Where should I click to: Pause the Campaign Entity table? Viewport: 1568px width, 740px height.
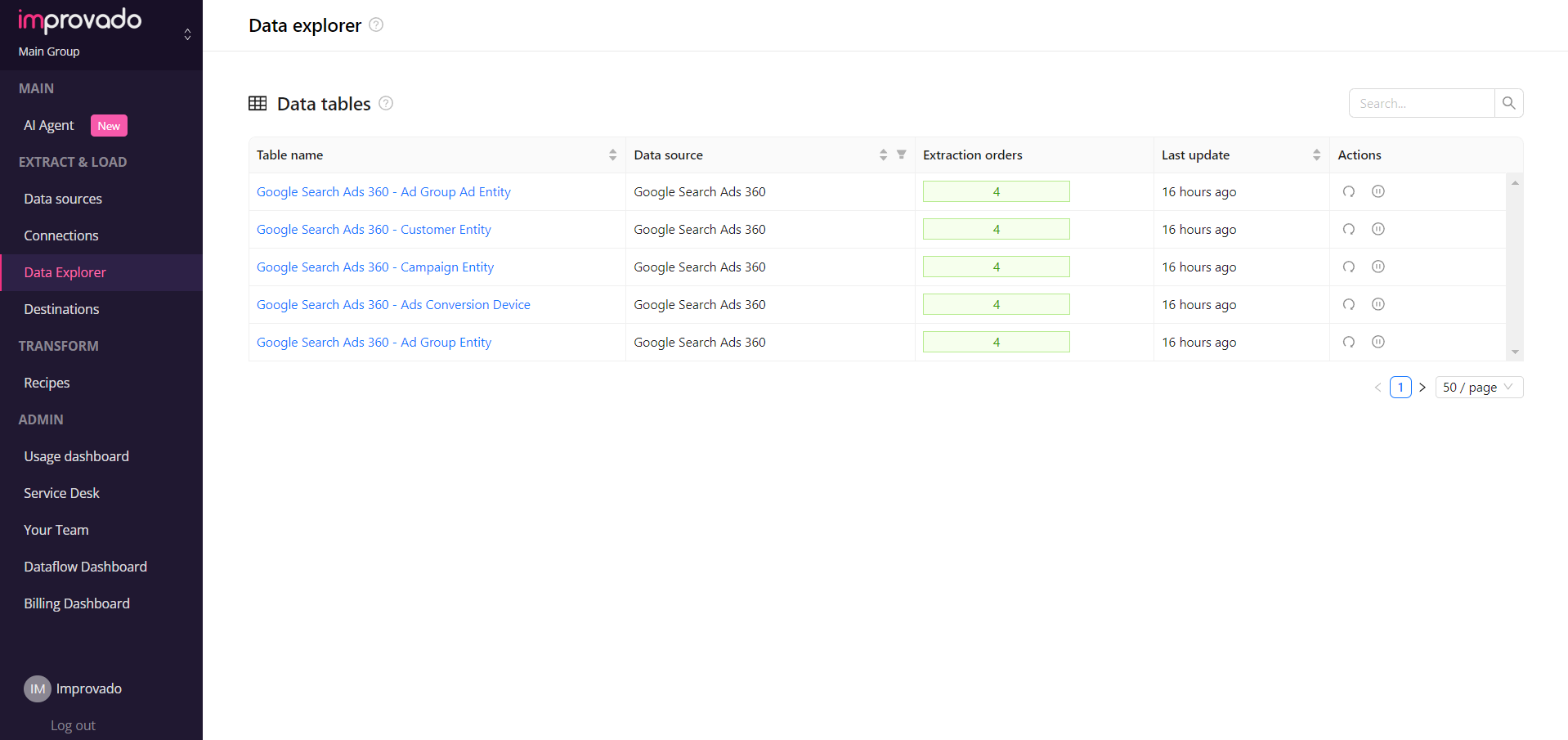1378,267
